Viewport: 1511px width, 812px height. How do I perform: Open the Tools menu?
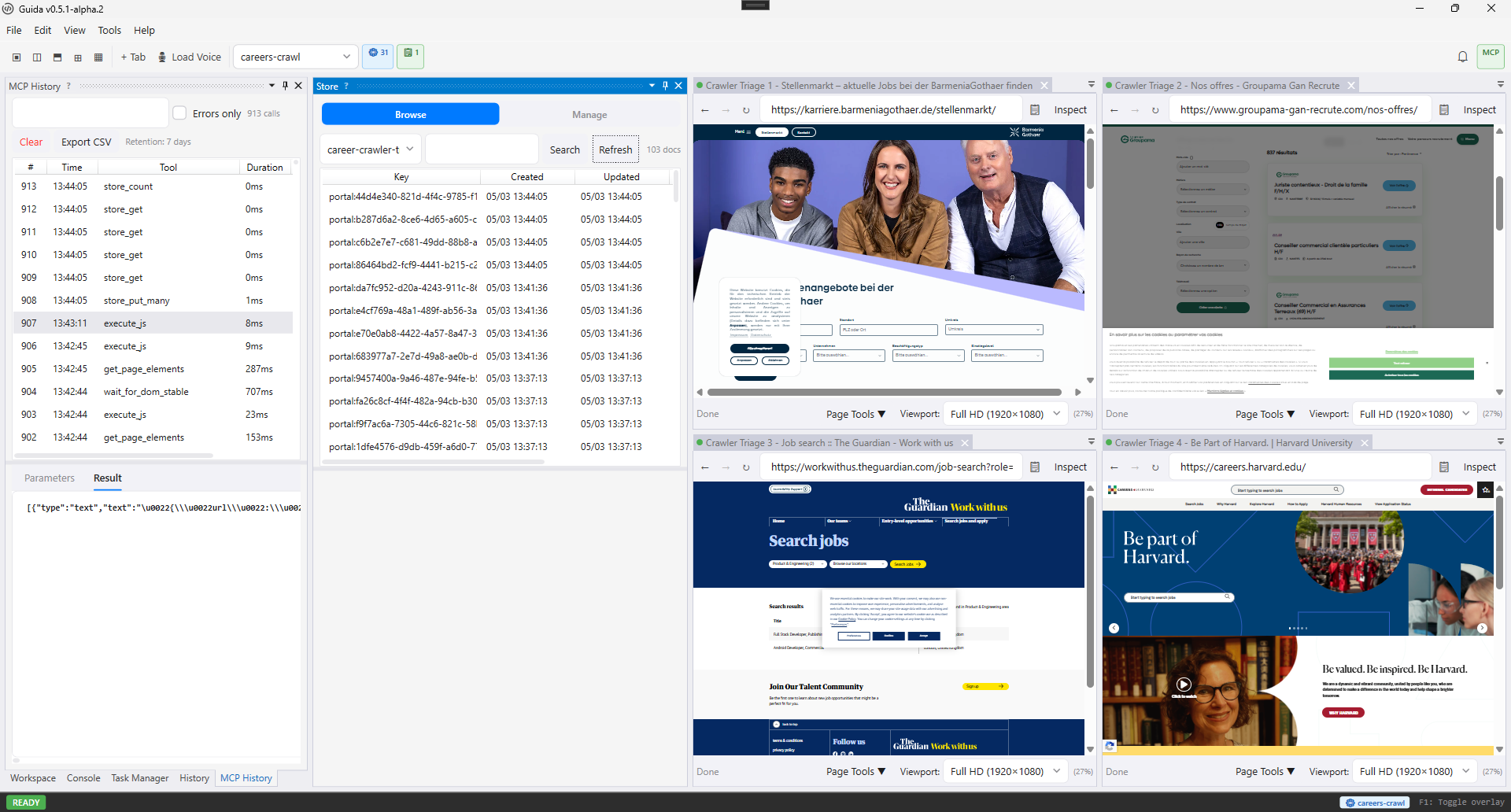109,31
